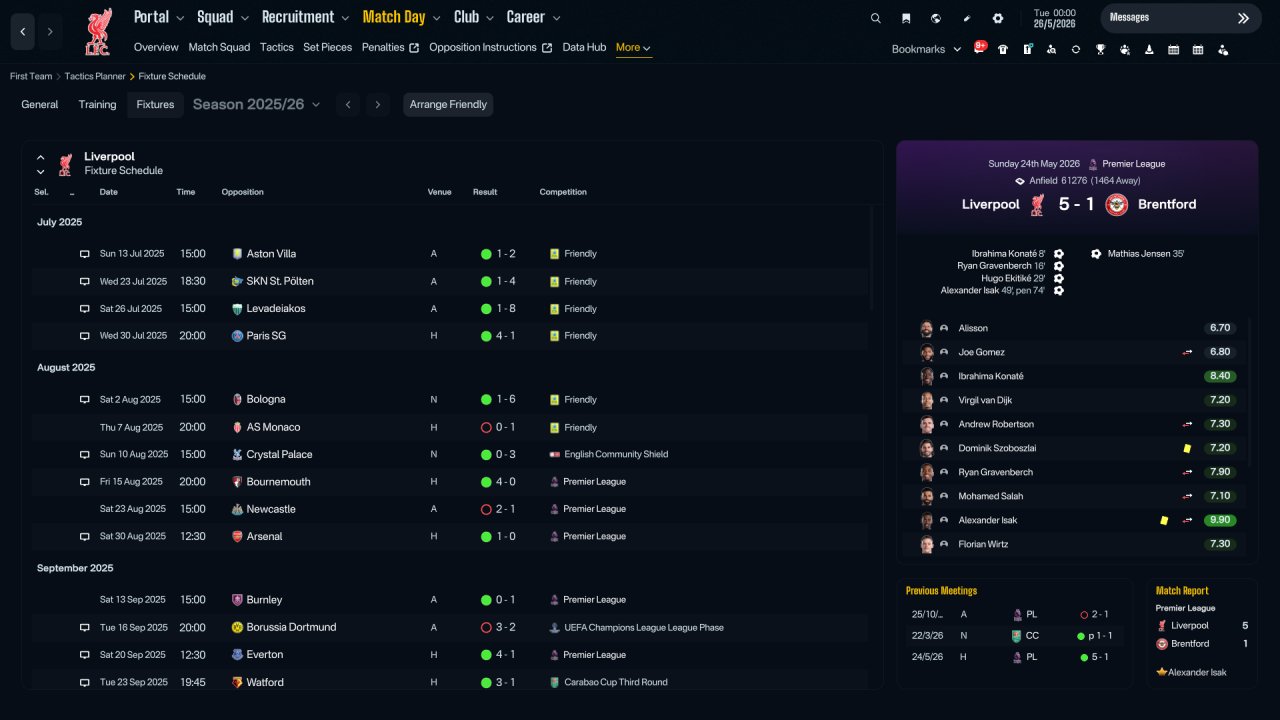Open the world globe icon
The height and width of the screenshot is (720, 1280).
936,18
